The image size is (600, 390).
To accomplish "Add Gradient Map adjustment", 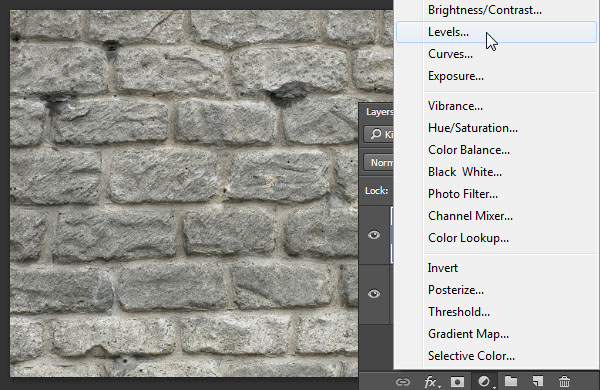I will click(468, 334).
